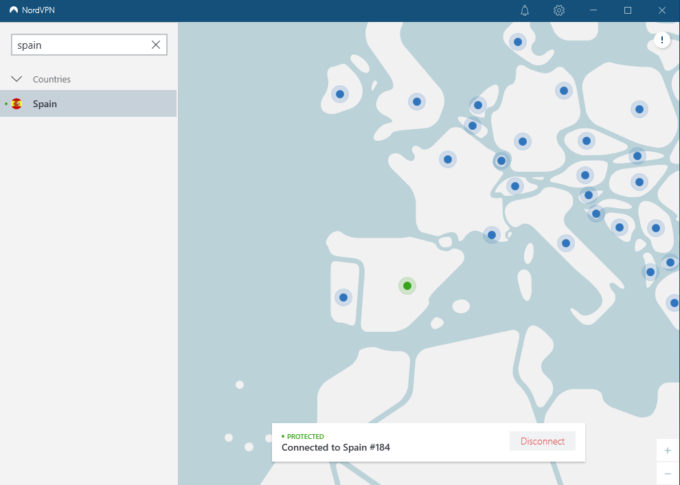Image resolution: width=680 pixels, height=485 pixels.
Task: Click the green Spain server marker
Action: [407, 286]
